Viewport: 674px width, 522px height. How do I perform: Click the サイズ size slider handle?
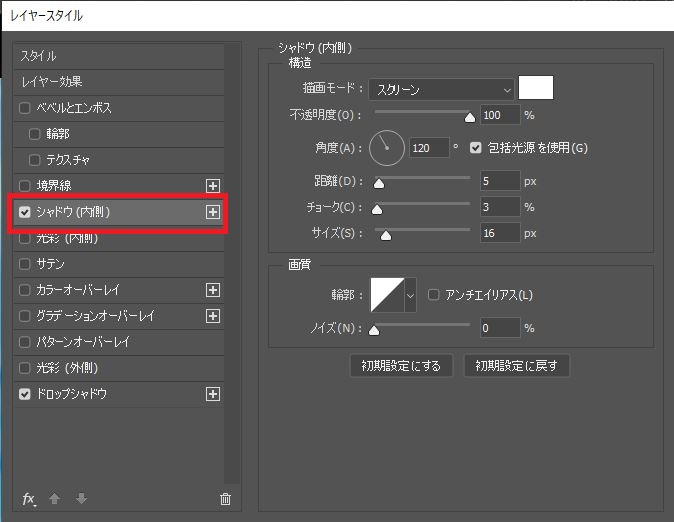click(x=386, y=236)
